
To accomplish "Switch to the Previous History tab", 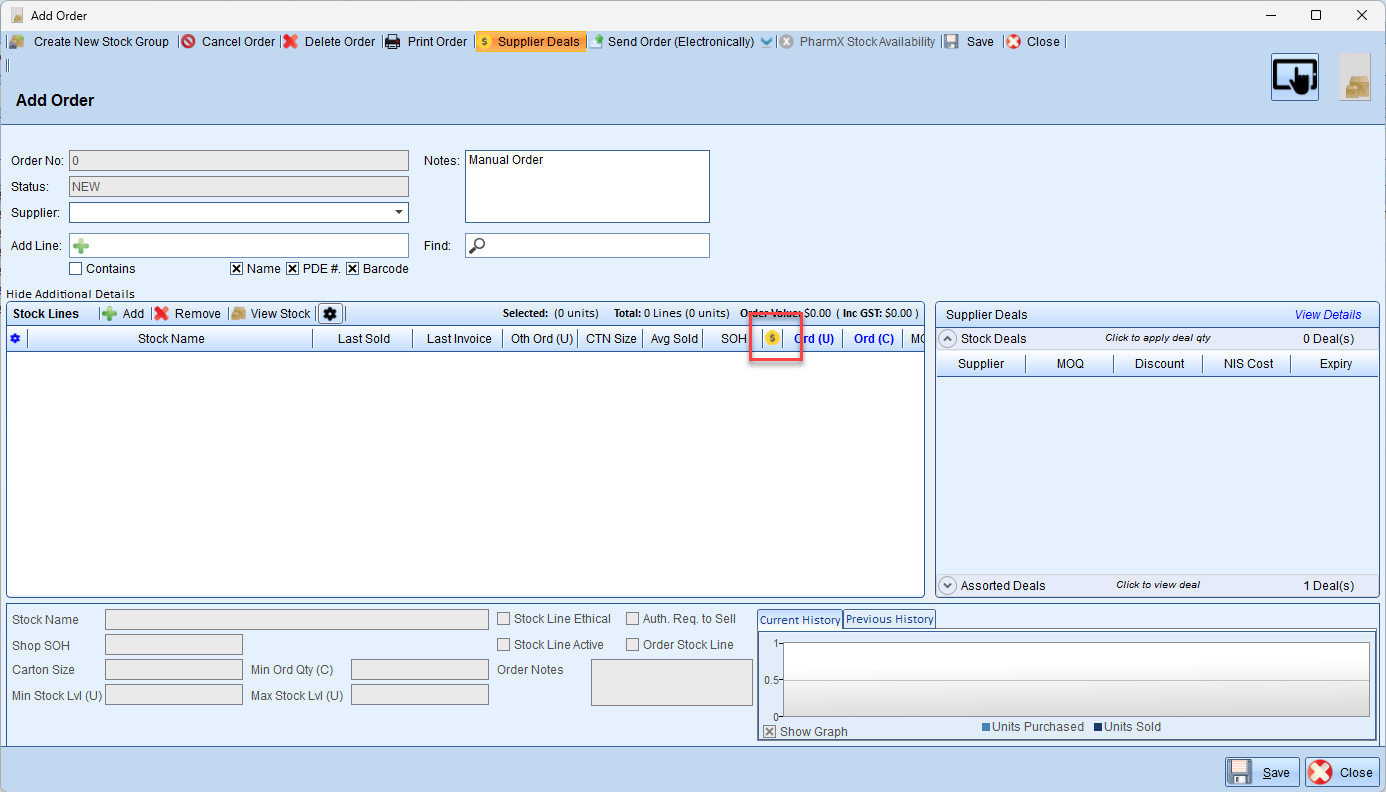I will coord(889,619).
